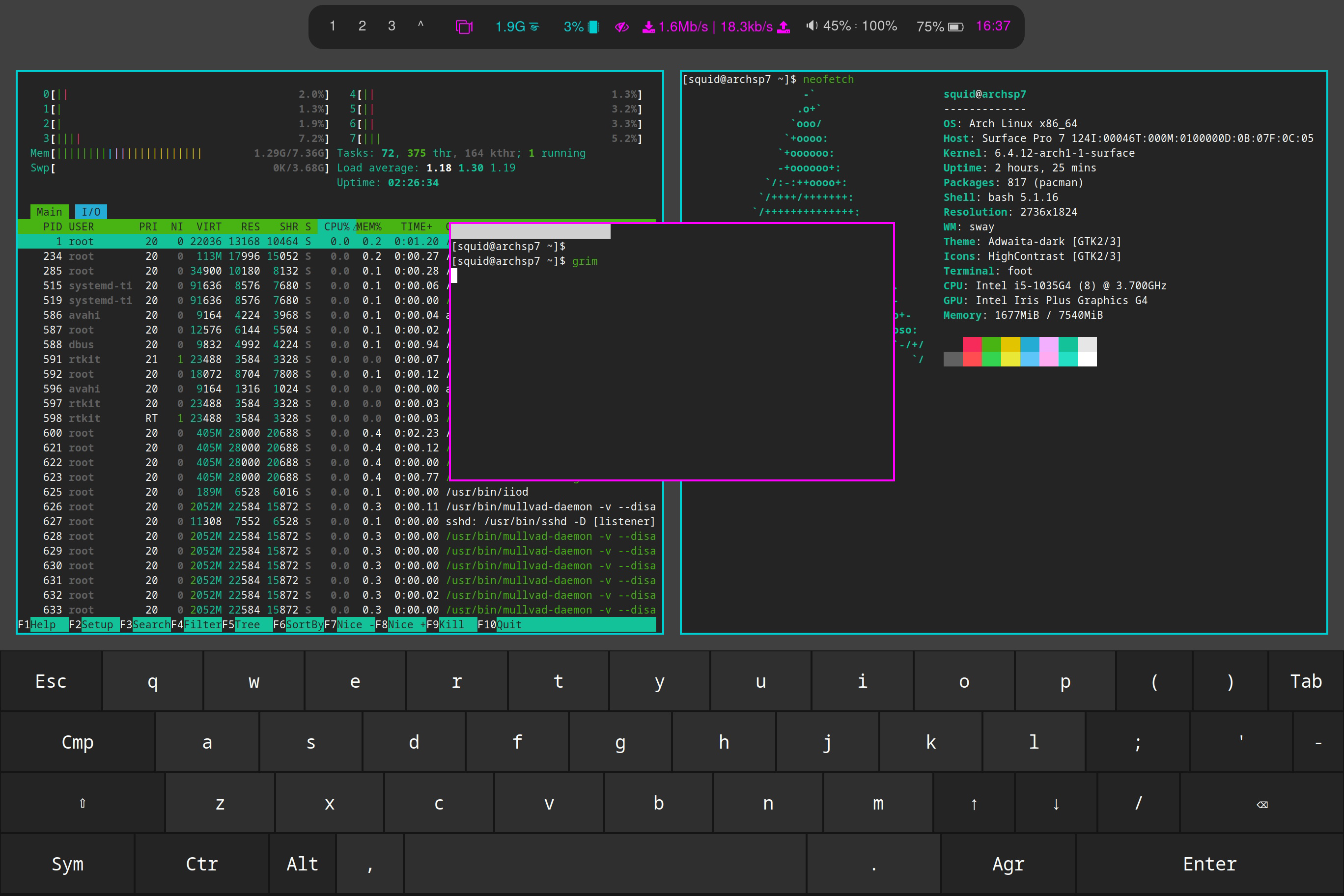The width and height of the screenshot is (1344, 896).
Task: Click the upload speed icon in bar
Action: 784,27
